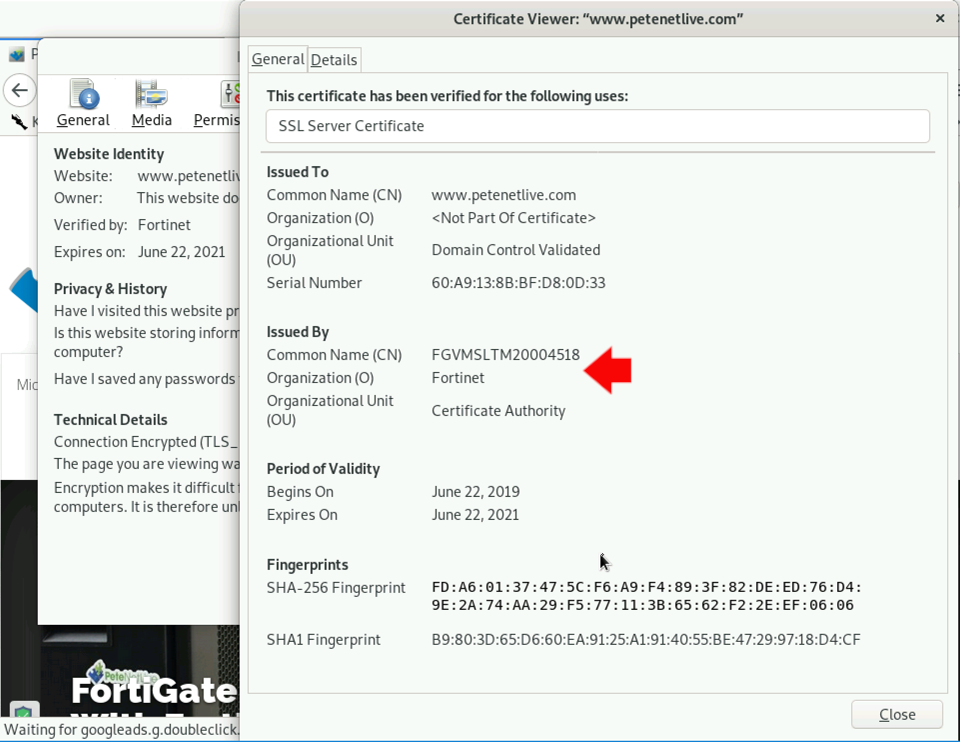Click the red arrow annotation

607,370
